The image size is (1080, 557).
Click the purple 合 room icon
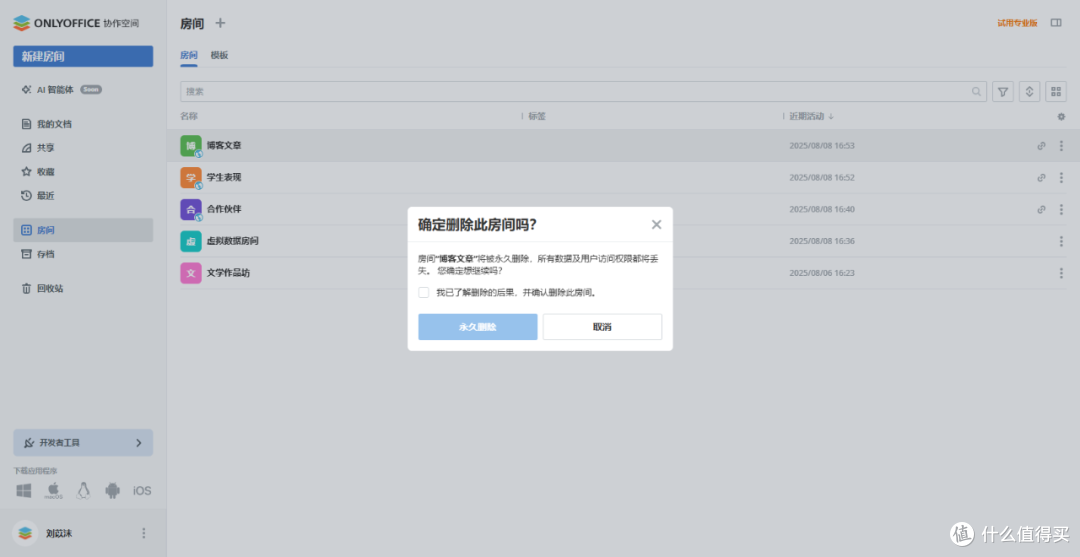(x=191, y=209)
